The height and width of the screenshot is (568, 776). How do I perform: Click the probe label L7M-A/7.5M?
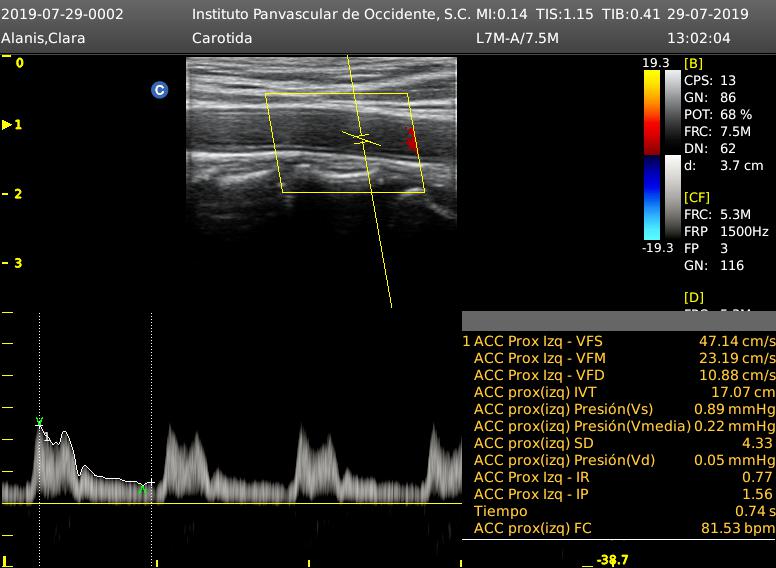[x=517, y=38]
